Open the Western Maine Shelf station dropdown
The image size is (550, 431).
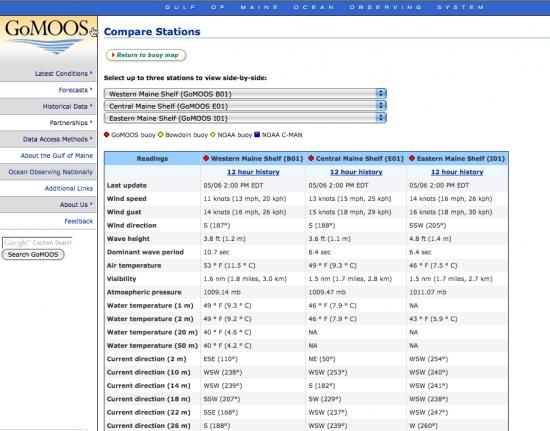point(245,94)
